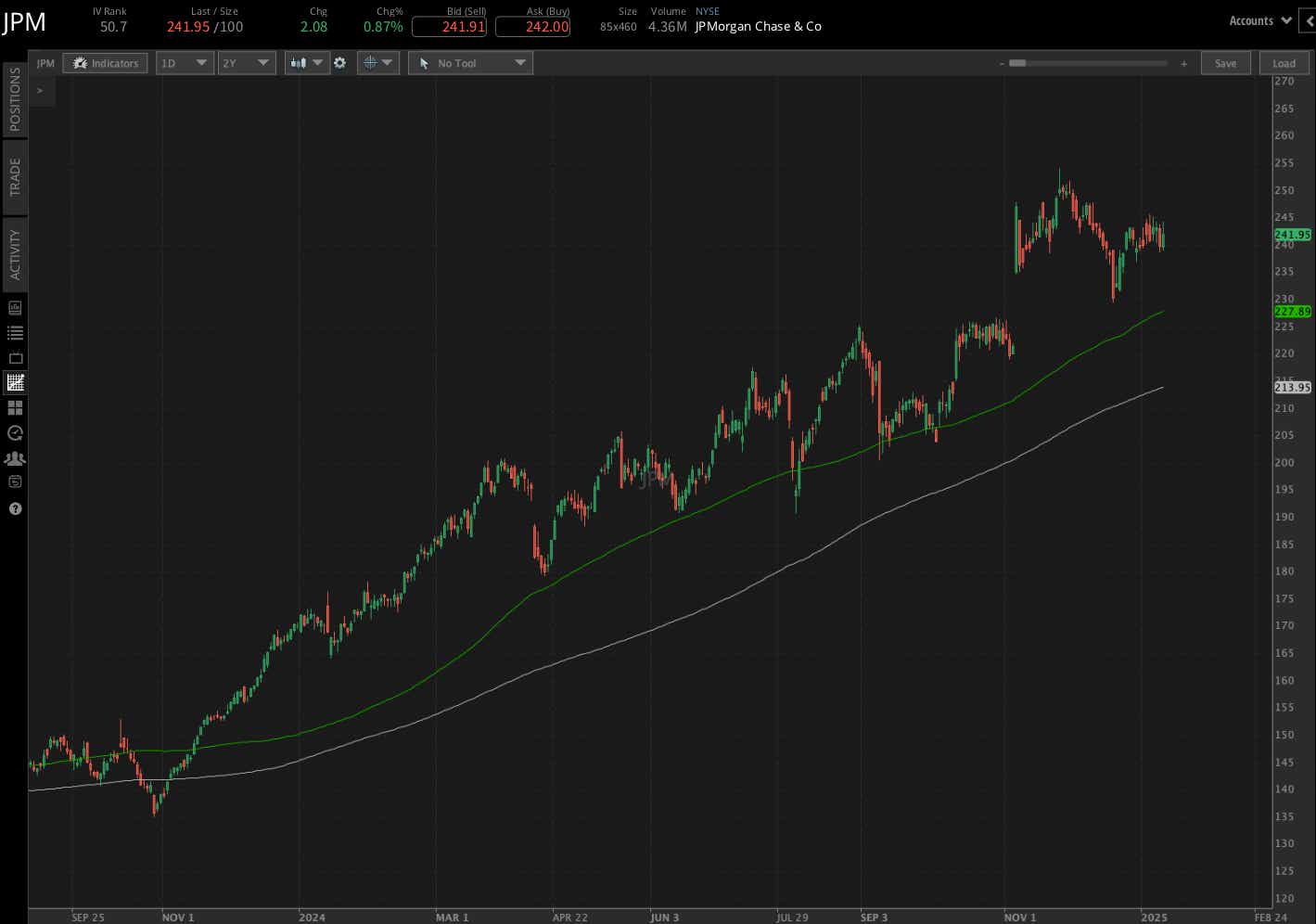1316x924 pixels.
Task: Open the watchlist quotes icon in sidebar
Action: click(15, 332)
